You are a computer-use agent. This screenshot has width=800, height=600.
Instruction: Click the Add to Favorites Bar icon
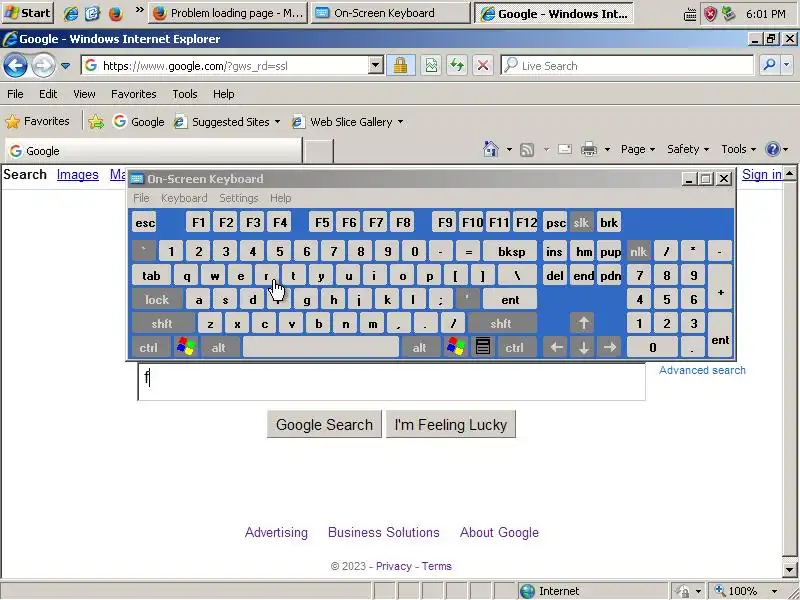tap(95, 121)
